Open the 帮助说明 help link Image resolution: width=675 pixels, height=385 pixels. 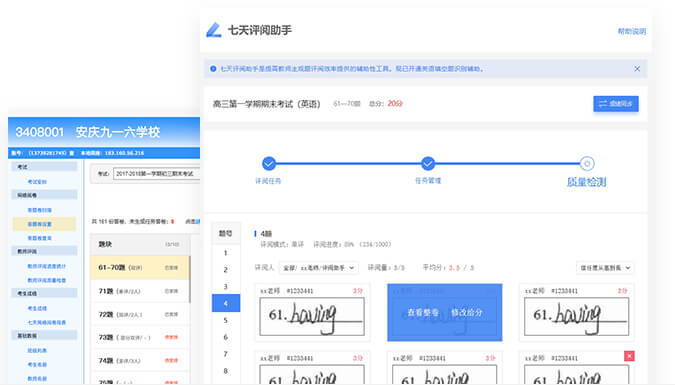[632, 31]
